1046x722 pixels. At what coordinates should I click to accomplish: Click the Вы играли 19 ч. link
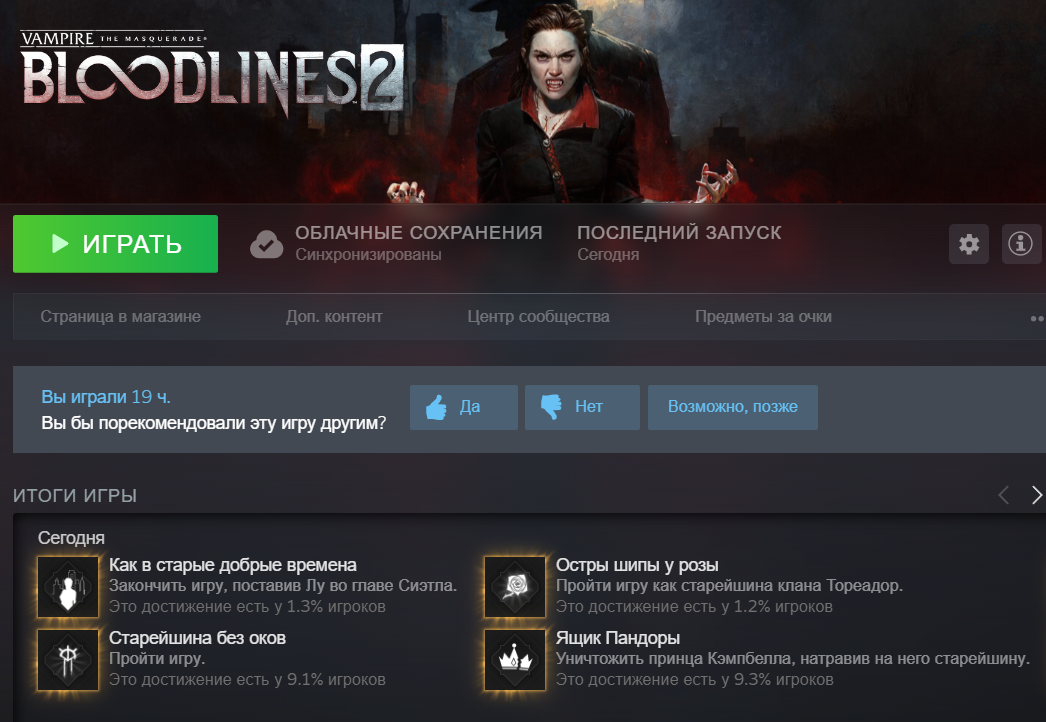tap(106, 397)
